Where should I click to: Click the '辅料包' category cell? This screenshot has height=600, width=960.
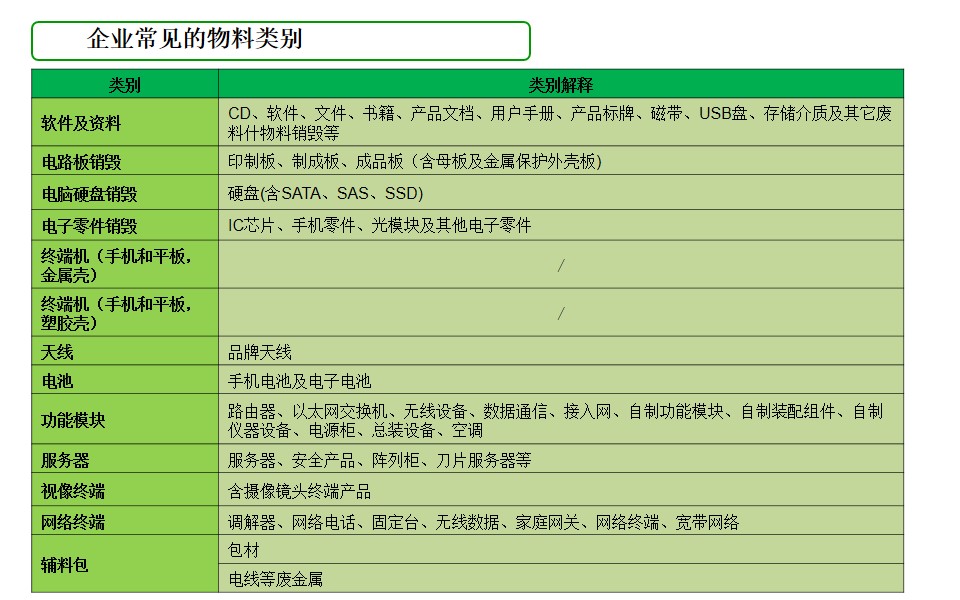(x=125, y=564)
